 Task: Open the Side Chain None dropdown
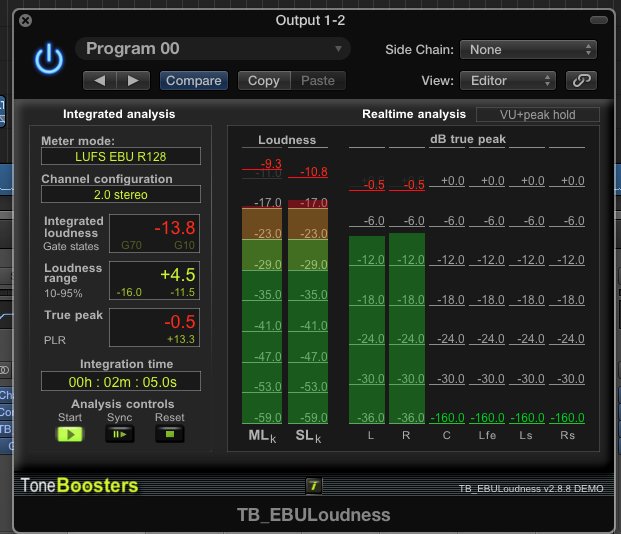[x=528, y=50]
